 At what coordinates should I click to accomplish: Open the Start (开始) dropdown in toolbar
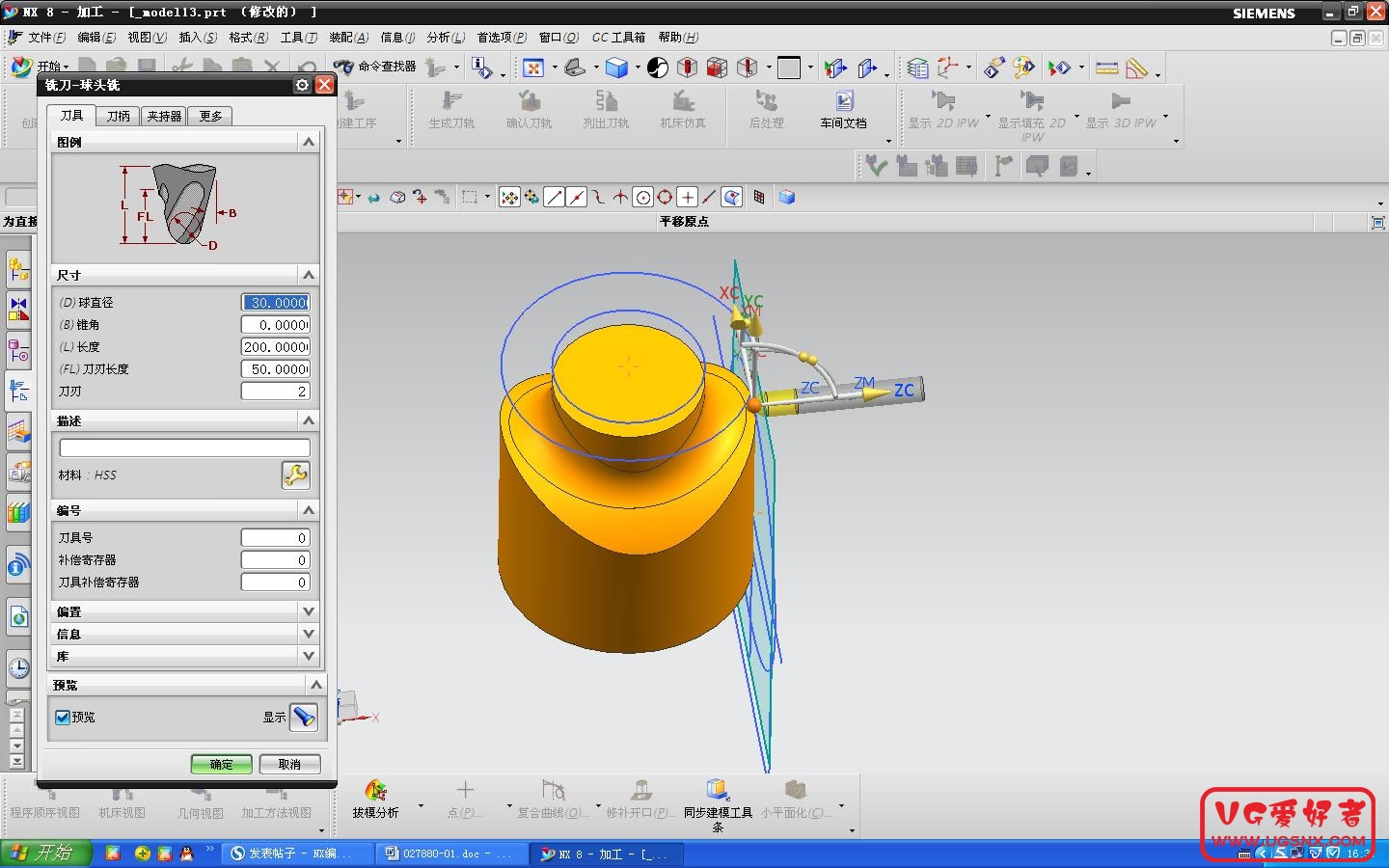(x=40, y=67)
